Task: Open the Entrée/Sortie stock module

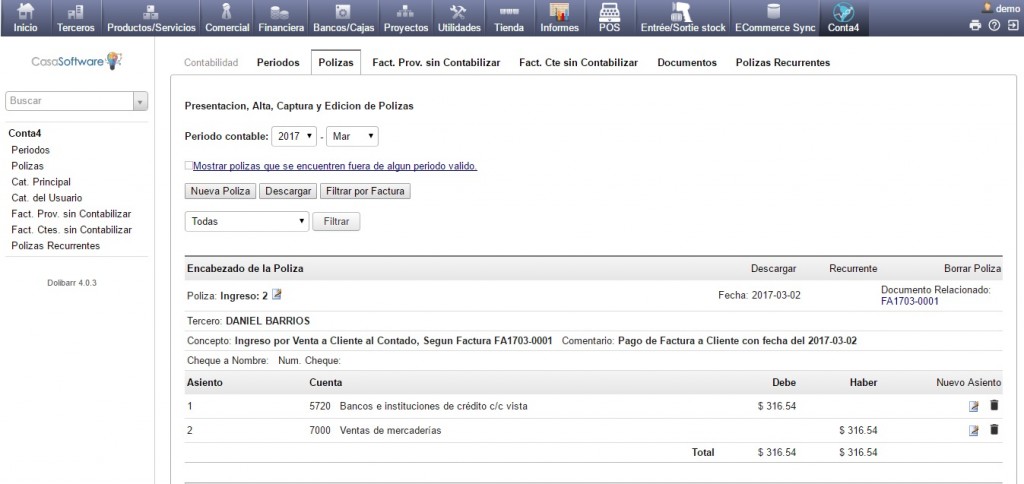Action: [x=682, y=18]
